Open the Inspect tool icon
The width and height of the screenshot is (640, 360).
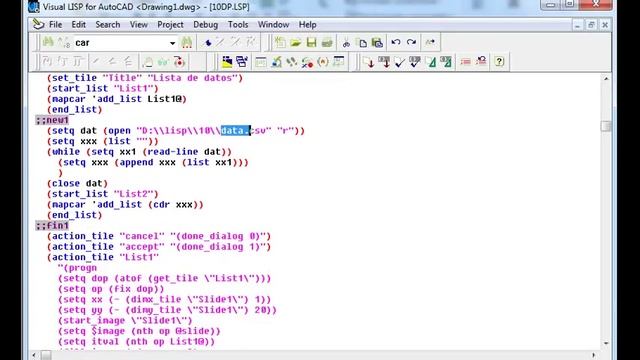pos(276,62)
